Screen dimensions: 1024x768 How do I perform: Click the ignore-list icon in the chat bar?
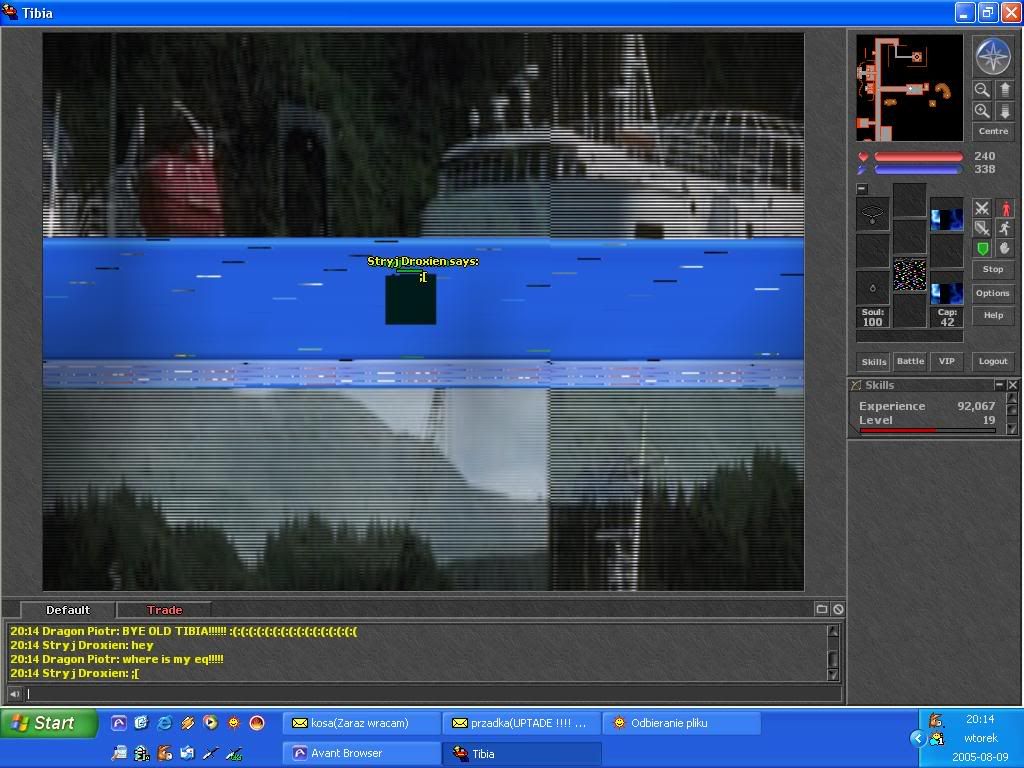click(838, 609)
